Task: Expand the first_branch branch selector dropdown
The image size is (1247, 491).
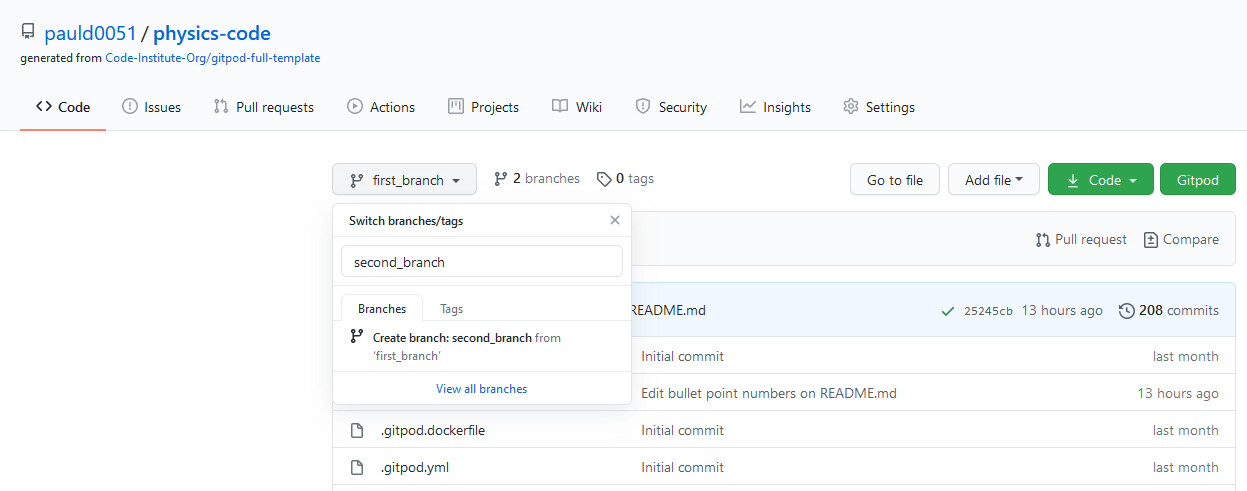Action: (x=404, y=180)
